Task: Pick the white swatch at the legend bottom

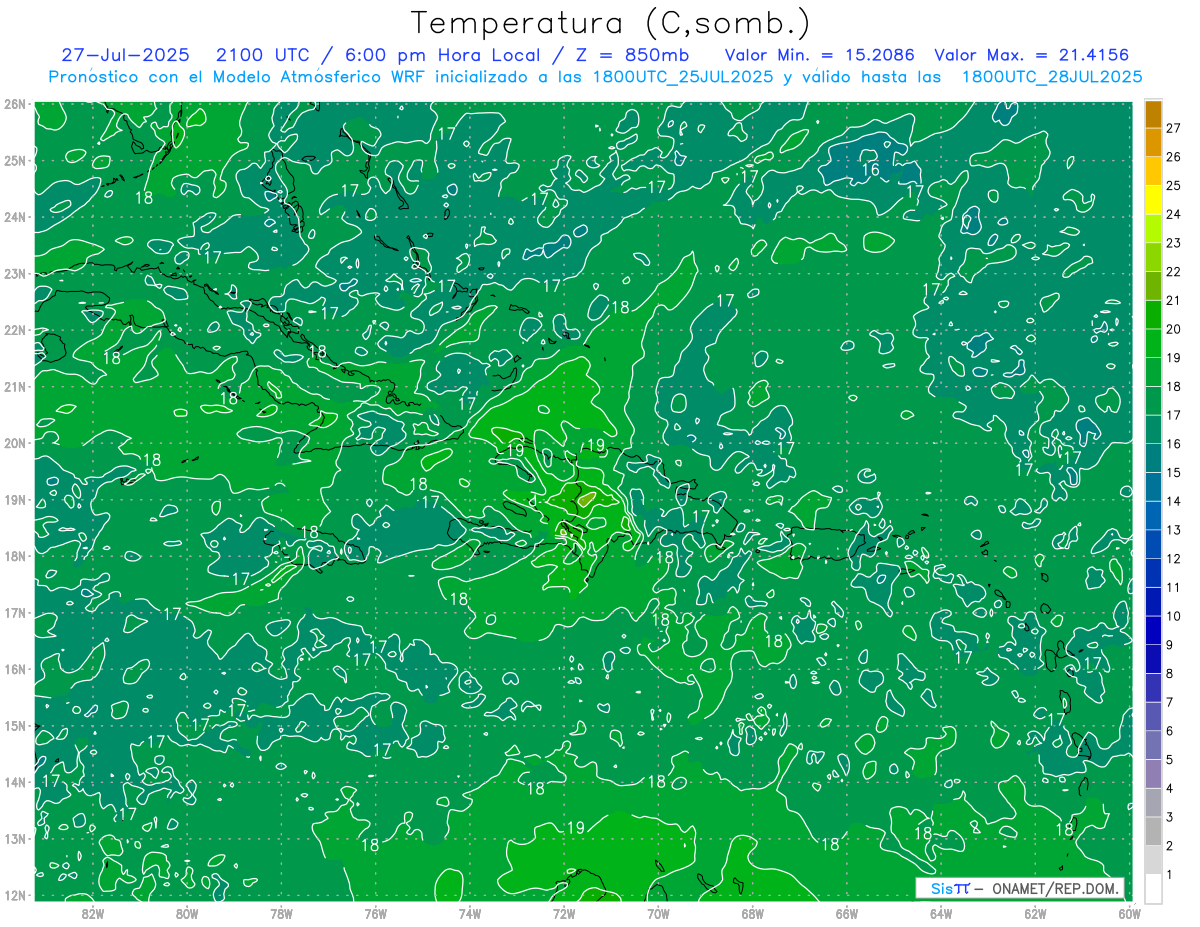Action: [x=1153, y=887]
